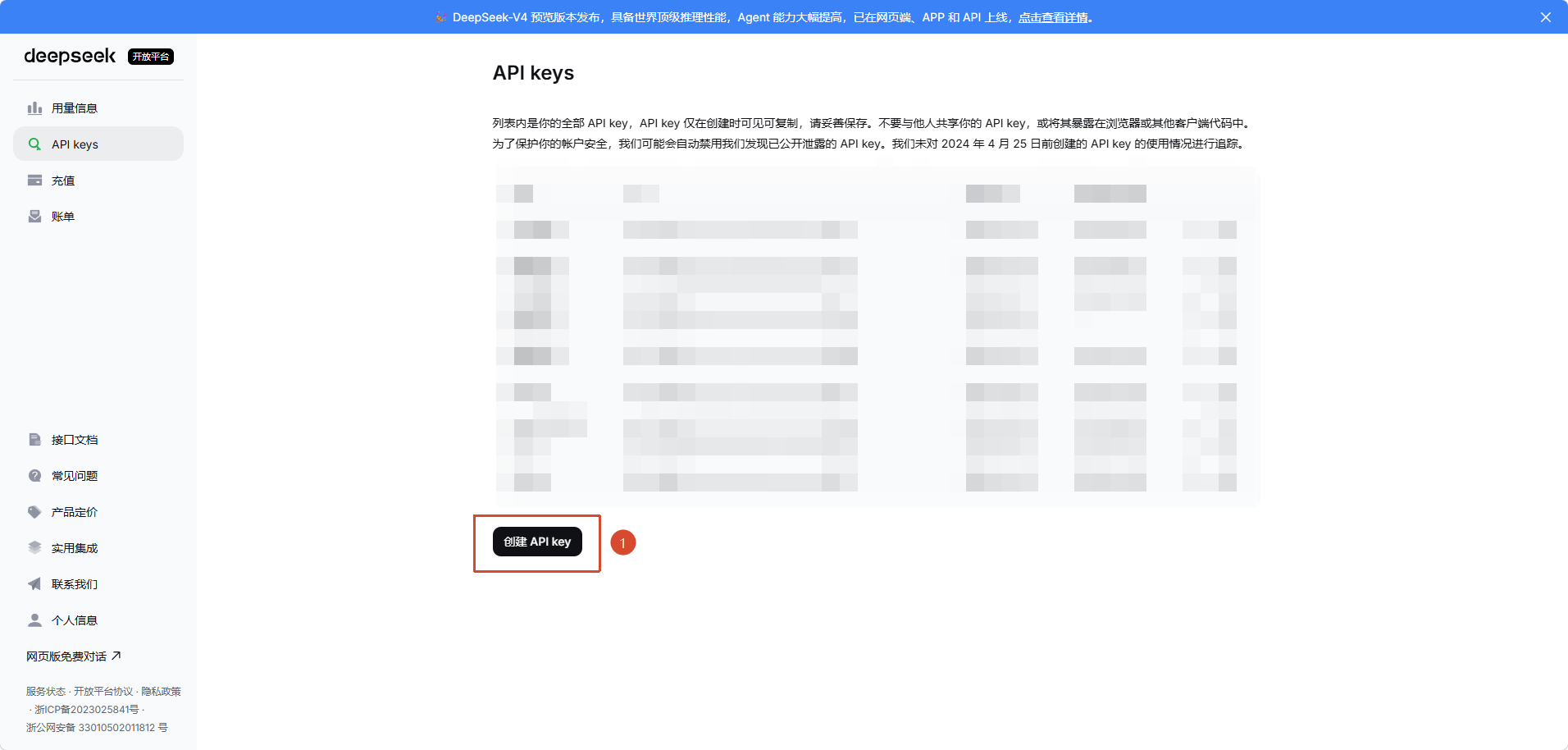
Task: Click the deepseek logo
Action: click(70, 56)
